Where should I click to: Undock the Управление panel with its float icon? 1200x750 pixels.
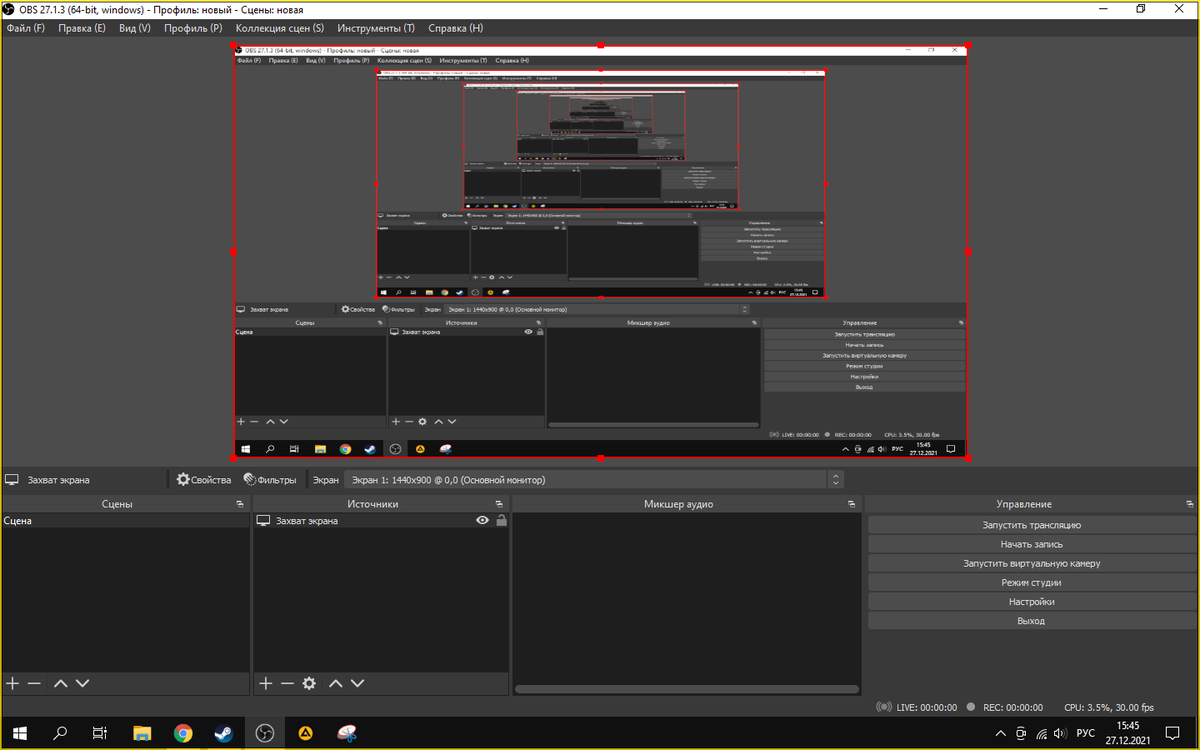pos(1188,504)
